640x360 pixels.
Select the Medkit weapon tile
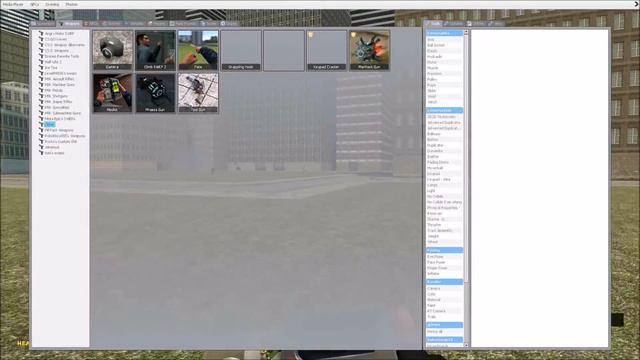[x=112, y=93]
